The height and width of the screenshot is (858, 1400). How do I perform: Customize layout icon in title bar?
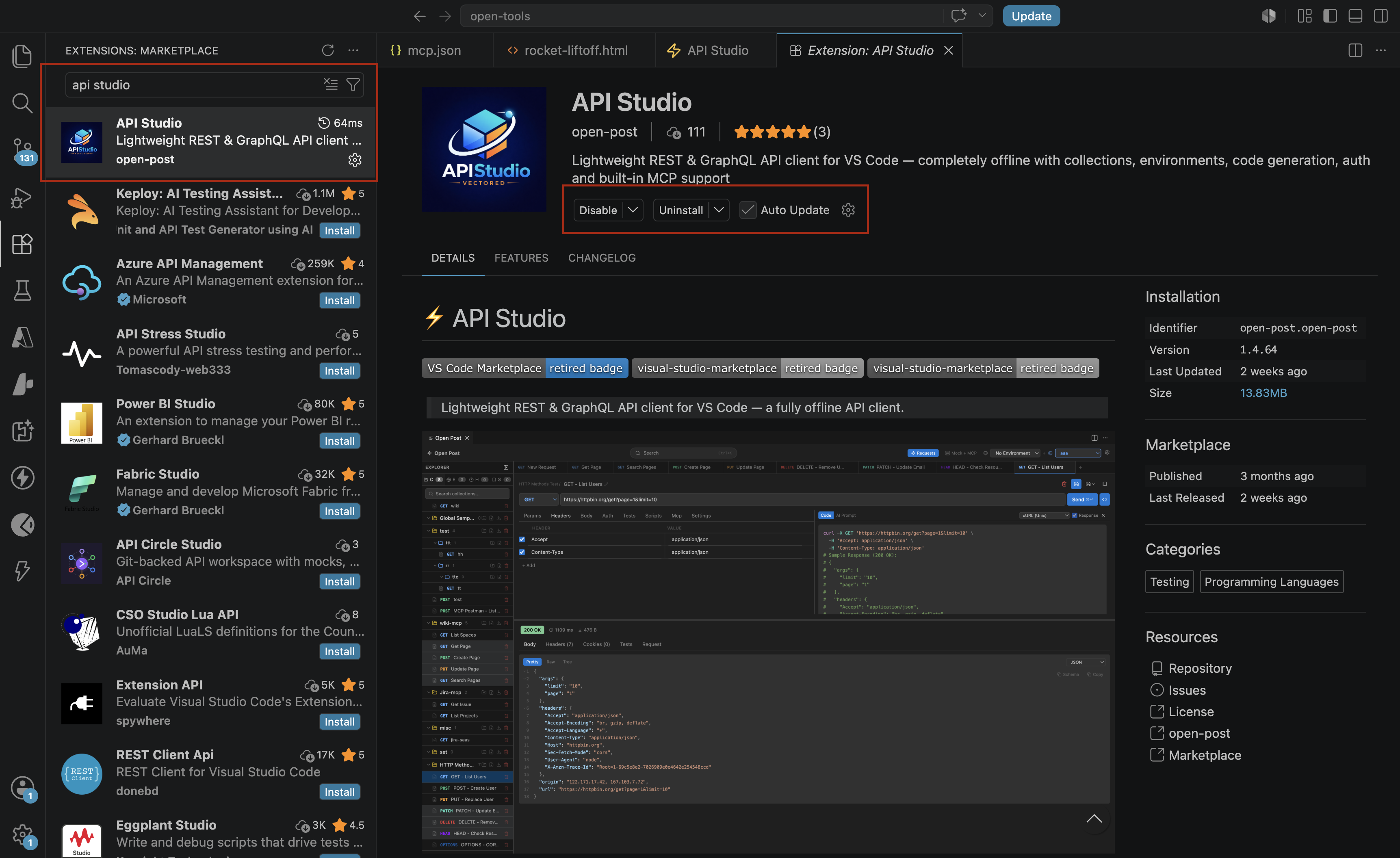pyautogui.click(x=1305, y=16)
